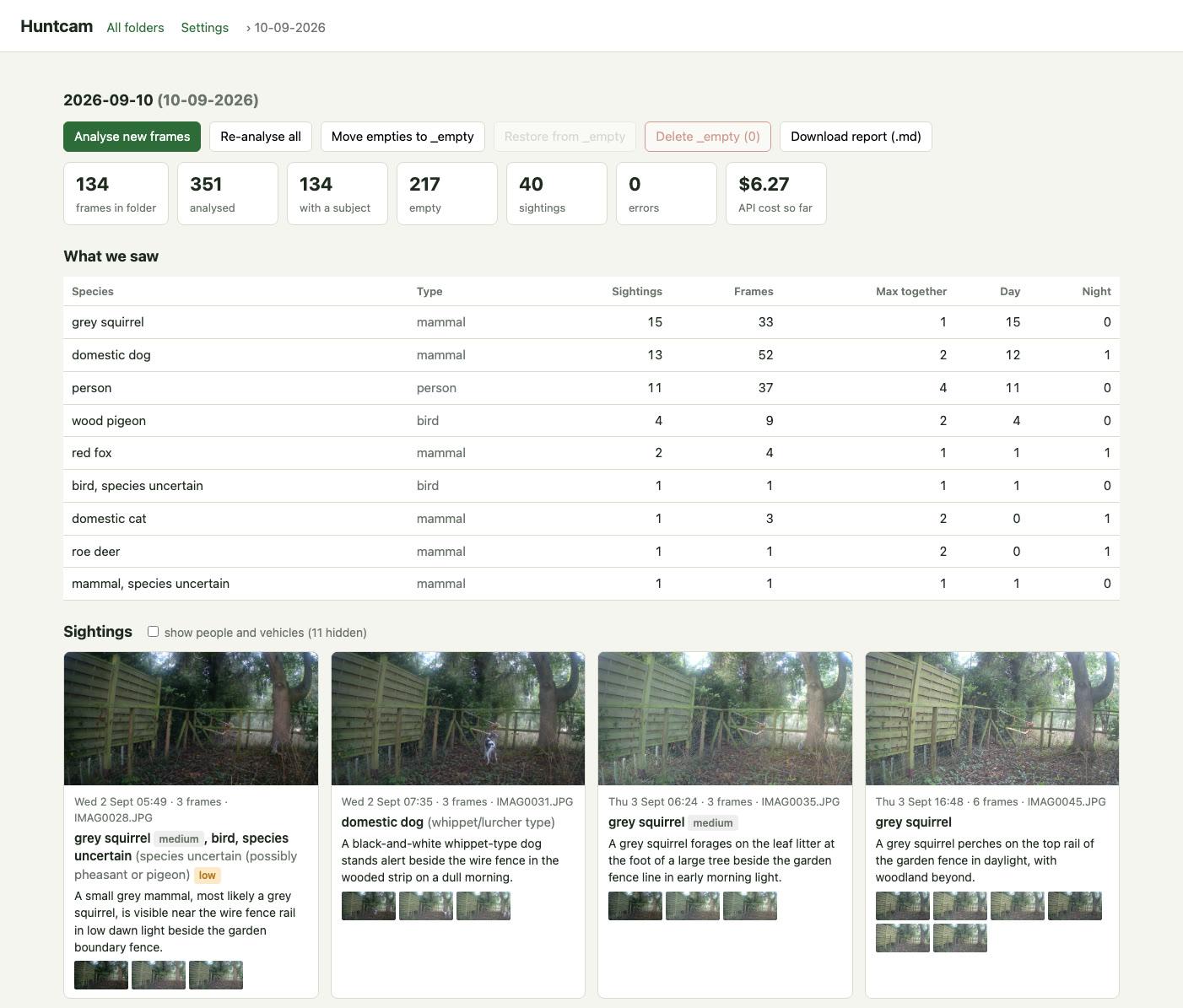1183x1008 pixels.
Task: Click the red fox species row
Action: pos(591,453)
